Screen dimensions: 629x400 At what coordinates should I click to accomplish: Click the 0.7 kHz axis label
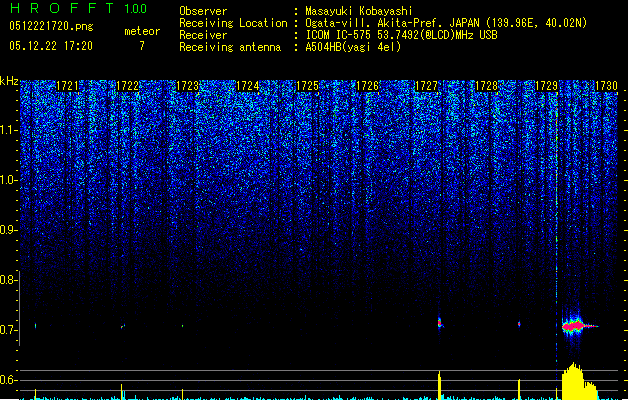pos(7,330)
